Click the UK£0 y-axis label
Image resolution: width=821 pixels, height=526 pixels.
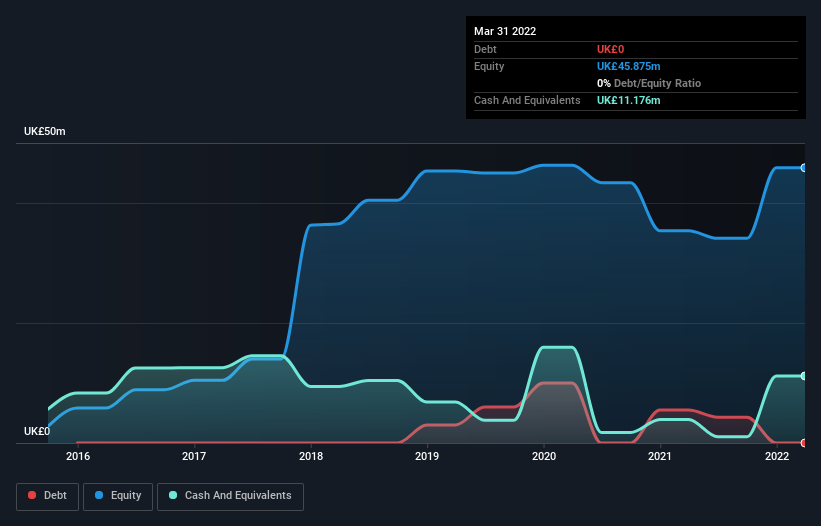[37, 431]
